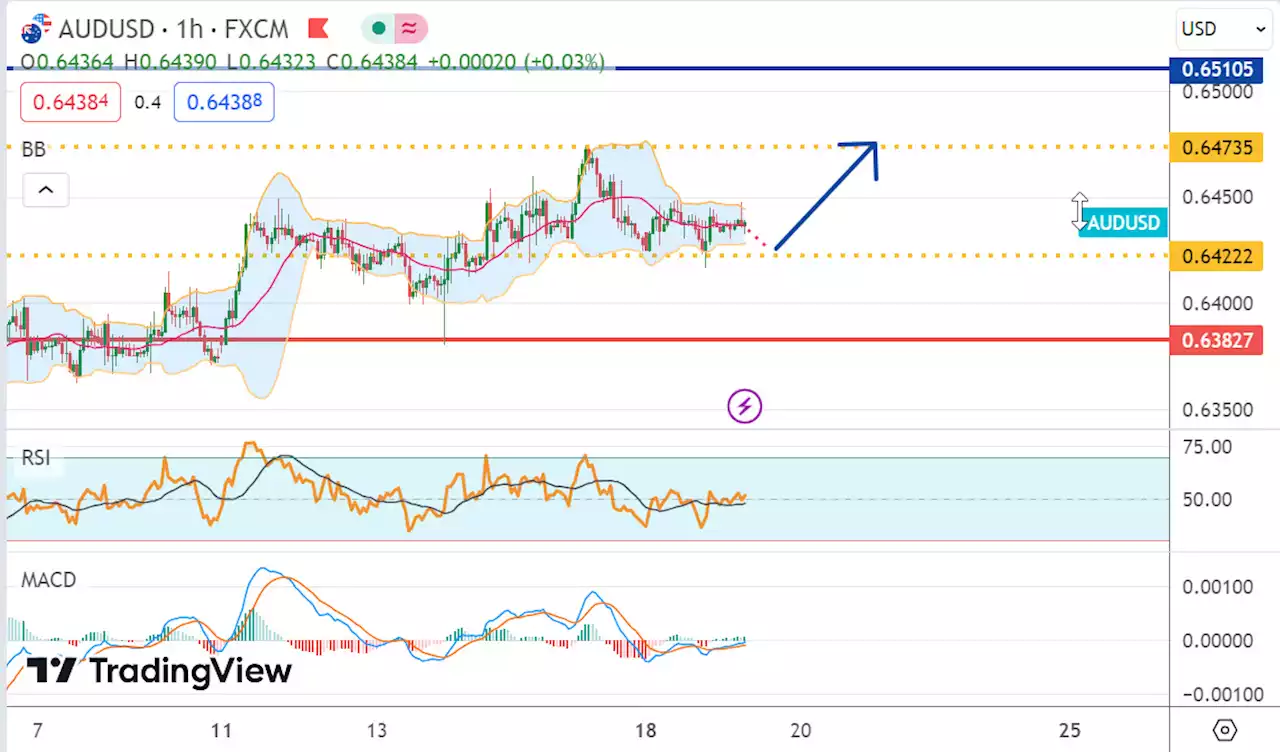Click the change value +0.00020 (+0.03%)
Viewport: 1280px width, 752px height.
point(515,62)
